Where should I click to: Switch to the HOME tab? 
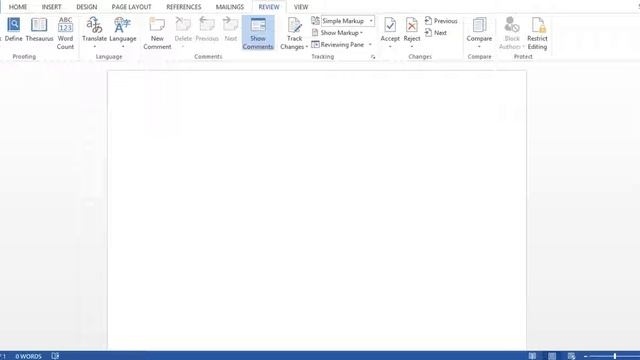[18, 7]
